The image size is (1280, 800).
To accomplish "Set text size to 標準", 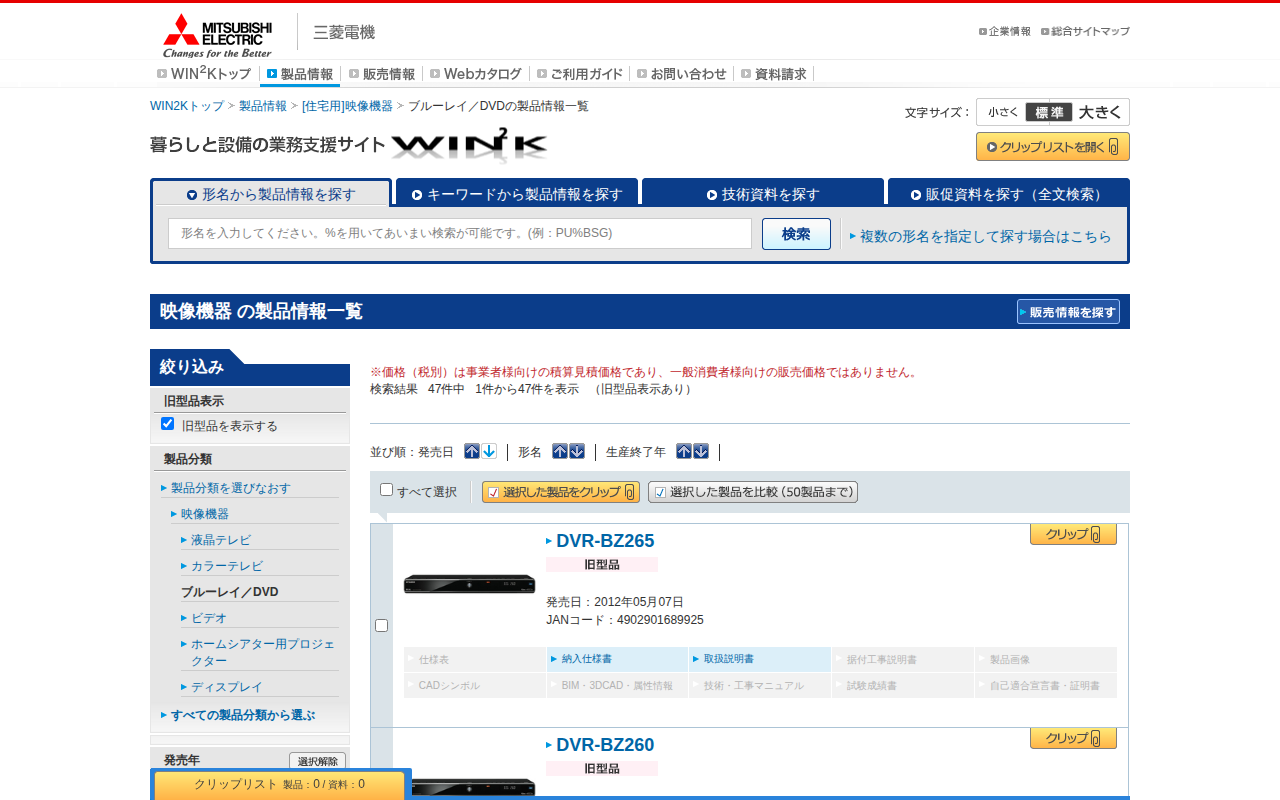I will 1049,112.
